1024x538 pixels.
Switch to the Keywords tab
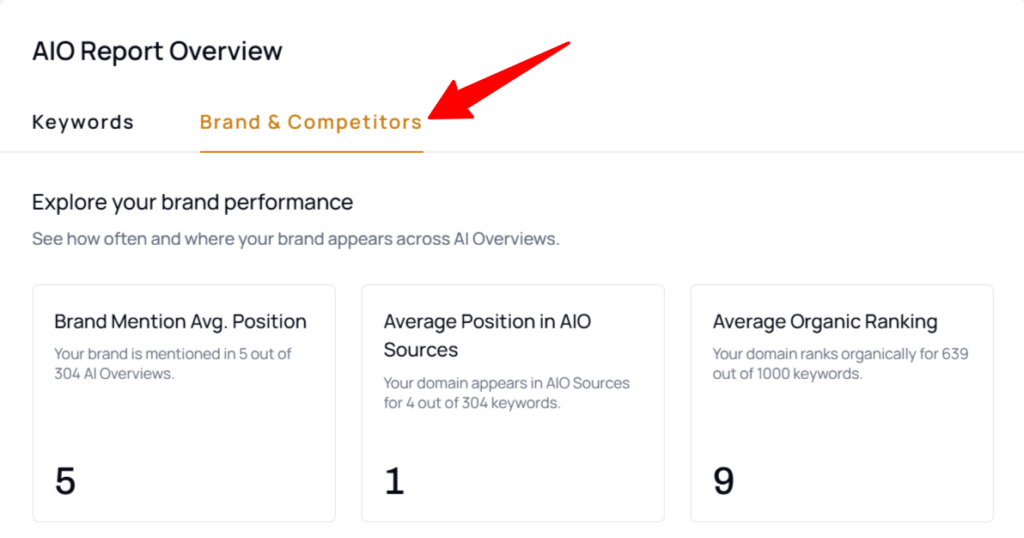coord(82,123)
